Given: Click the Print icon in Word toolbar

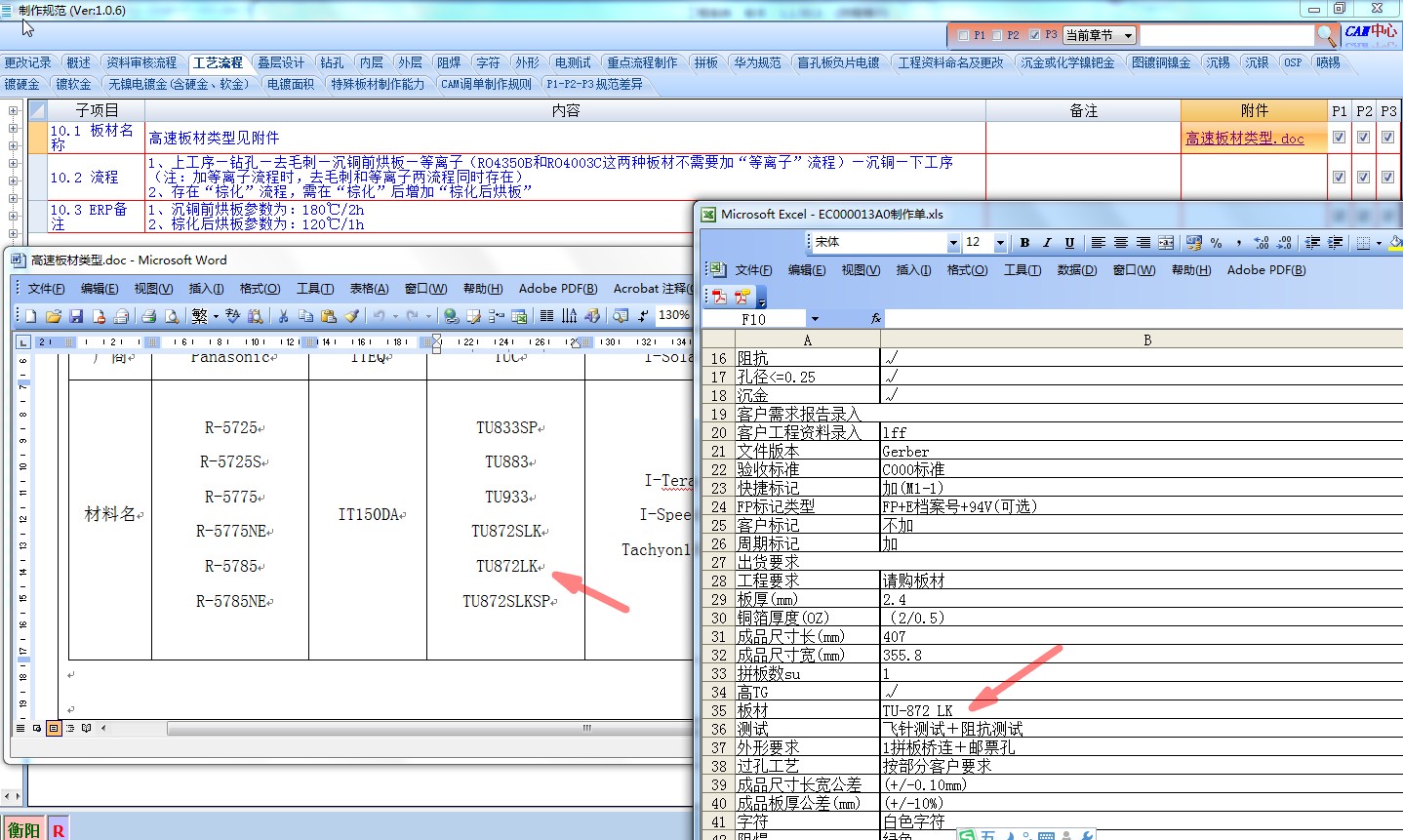Looking at the screenshot, I should (148, 316).
